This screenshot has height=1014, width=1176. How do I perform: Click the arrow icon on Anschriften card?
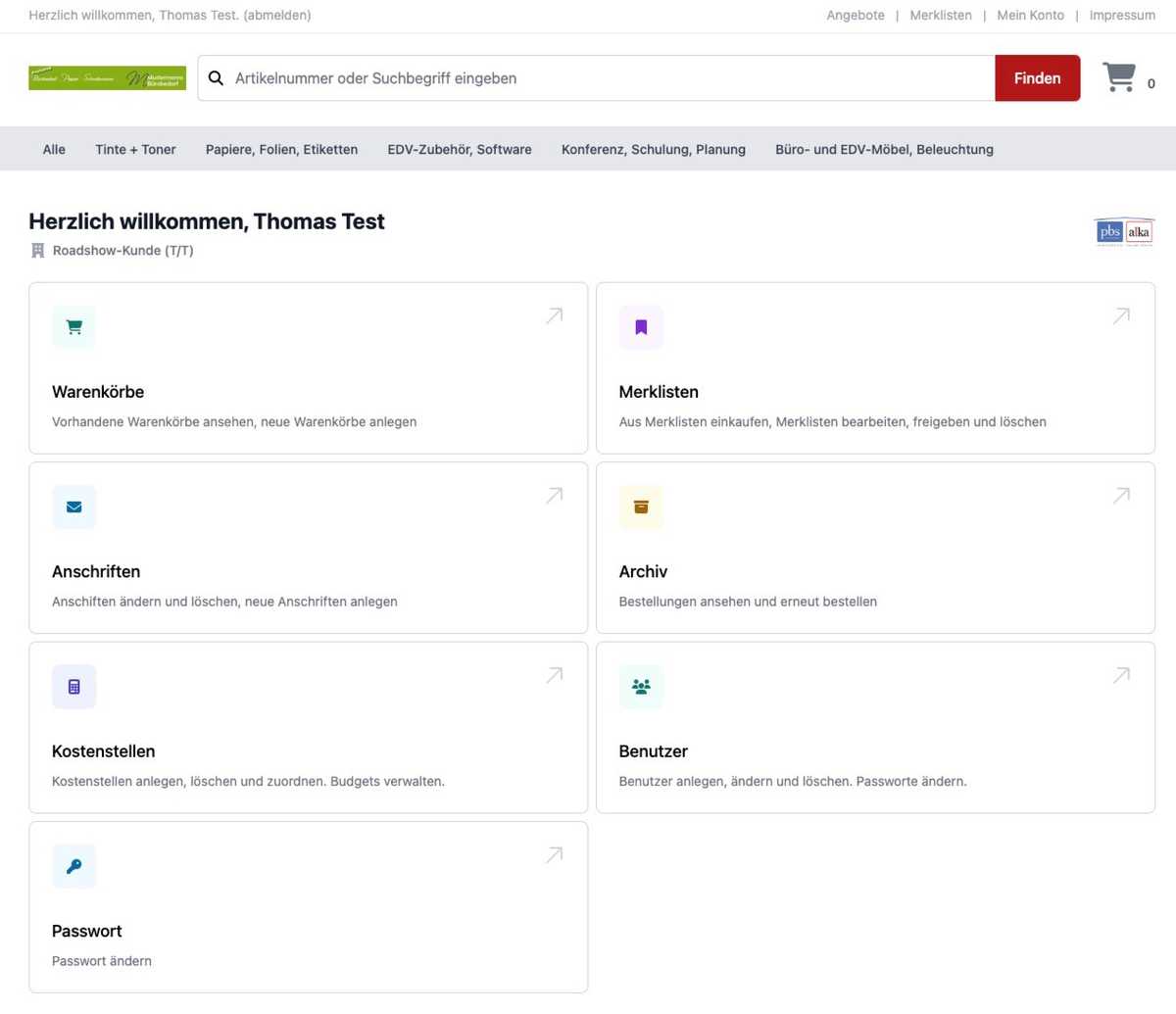pyautogui.click(x=555, y=496)
